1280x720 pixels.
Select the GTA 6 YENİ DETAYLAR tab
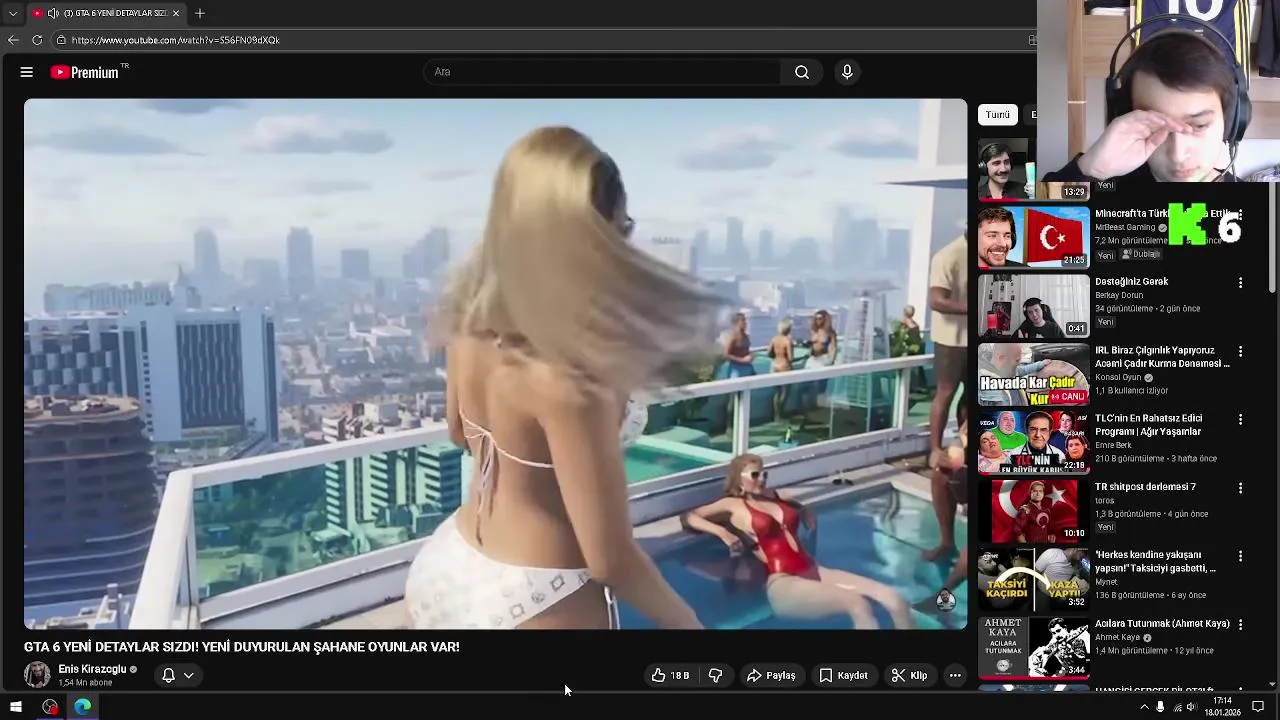point(106,13)
